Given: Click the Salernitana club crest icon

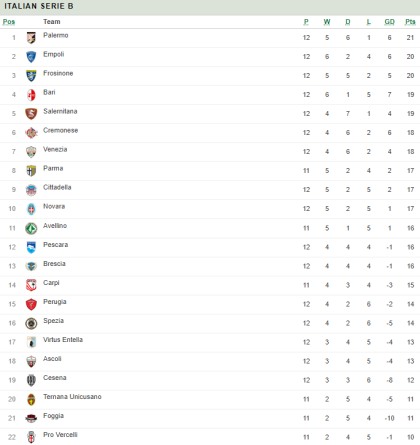Looking at the screenshot, I should pos(31,114).
